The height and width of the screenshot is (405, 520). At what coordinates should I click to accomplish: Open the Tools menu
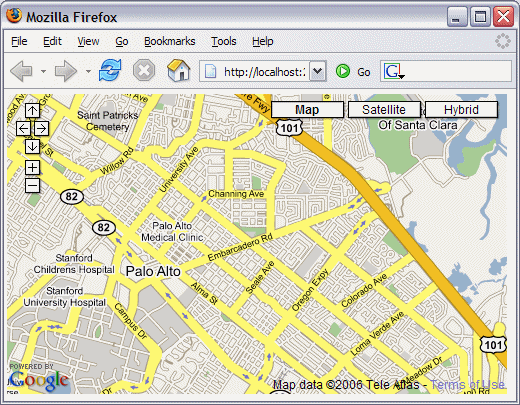pos(224,41)
